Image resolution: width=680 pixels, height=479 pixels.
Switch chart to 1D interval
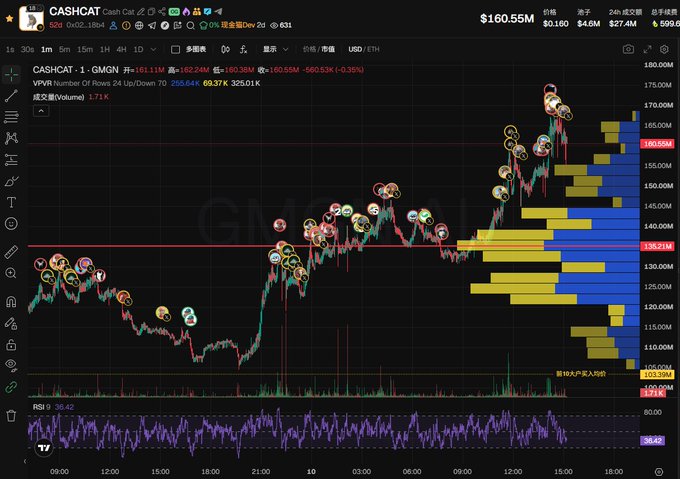coord(138,49)
